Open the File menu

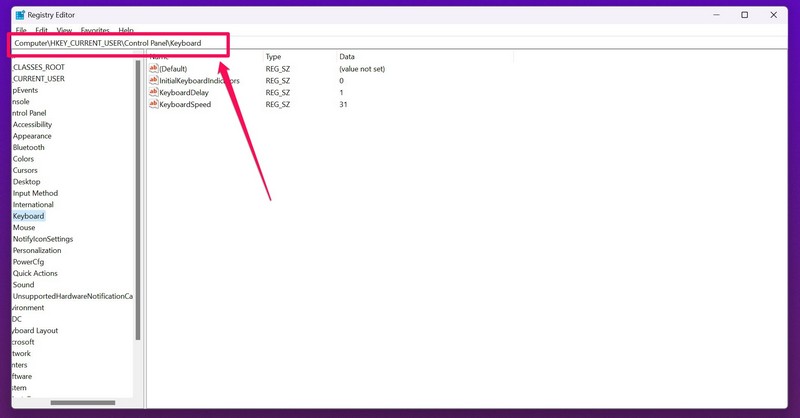21,31
